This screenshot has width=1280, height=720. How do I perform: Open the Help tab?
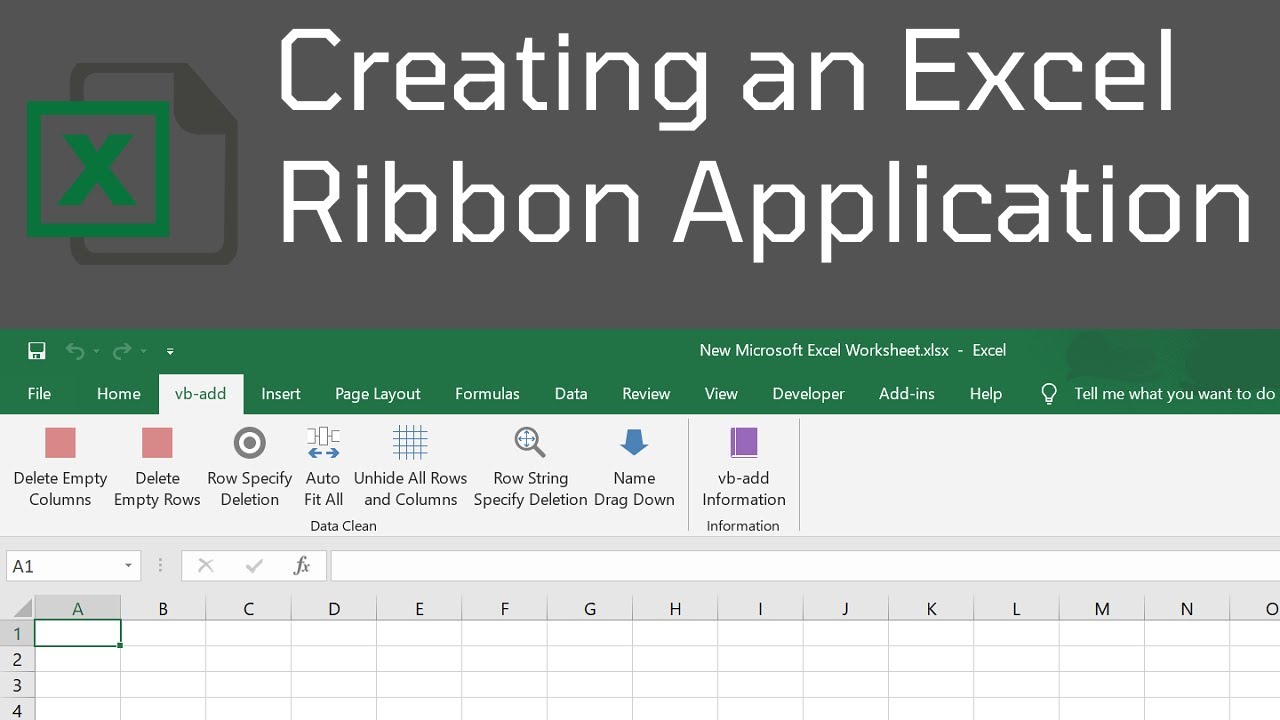pos(986,394)
